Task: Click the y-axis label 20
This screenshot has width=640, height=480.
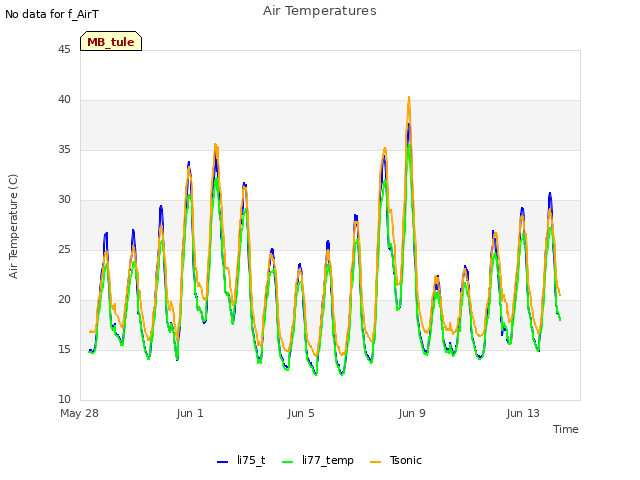Action: point(64,300)
